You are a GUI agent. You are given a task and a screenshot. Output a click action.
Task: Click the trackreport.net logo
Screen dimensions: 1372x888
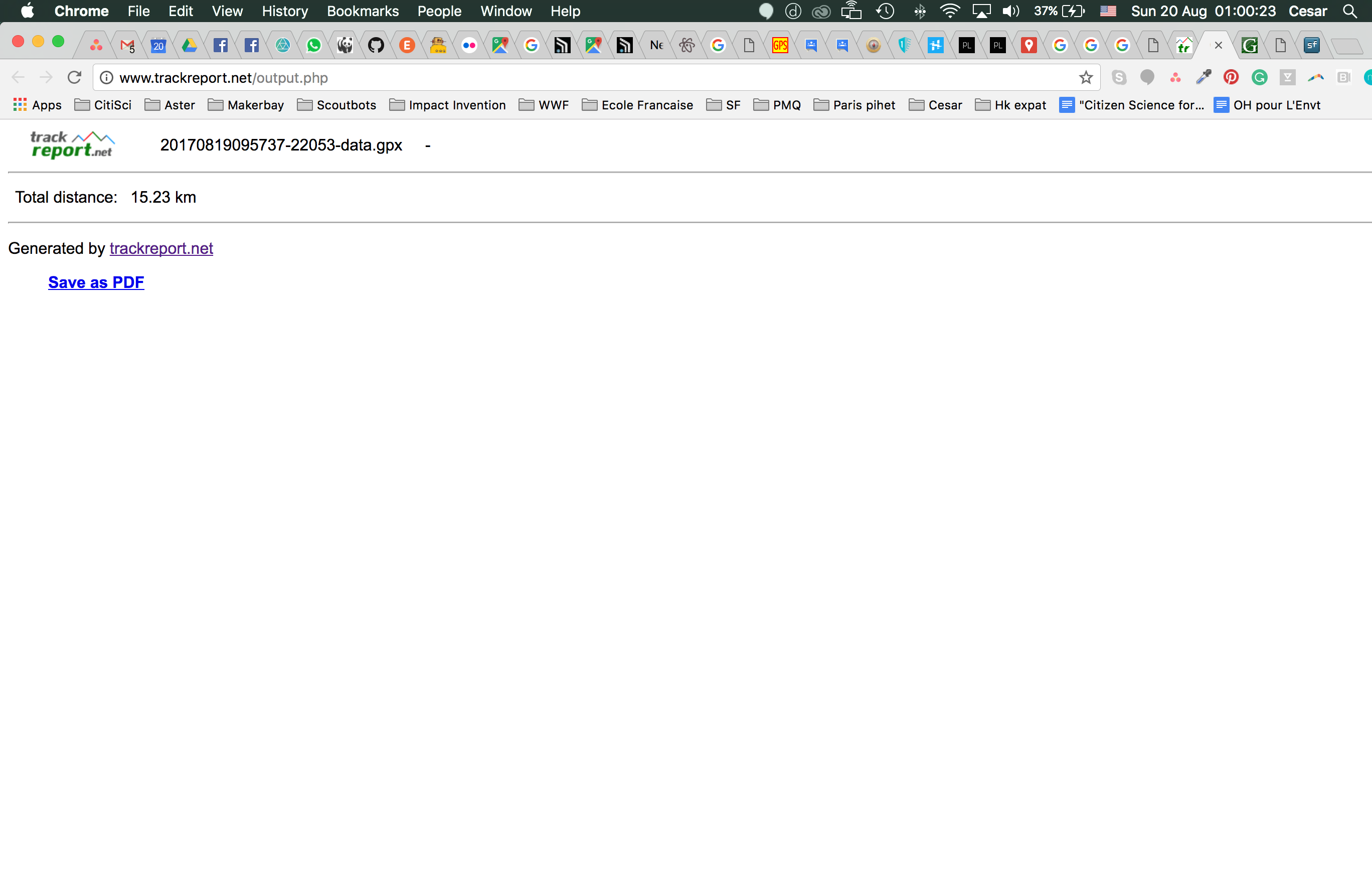coord(72,144)
